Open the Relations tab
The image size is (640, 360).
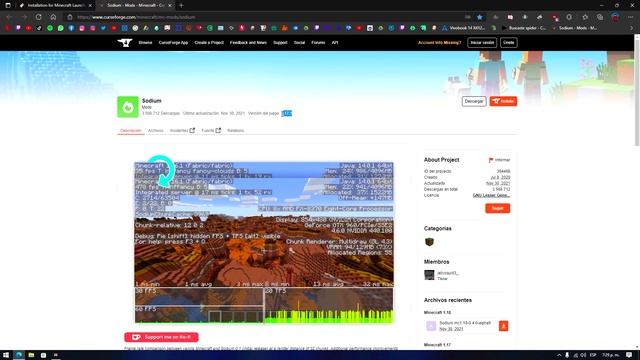(x=236, y=131)
